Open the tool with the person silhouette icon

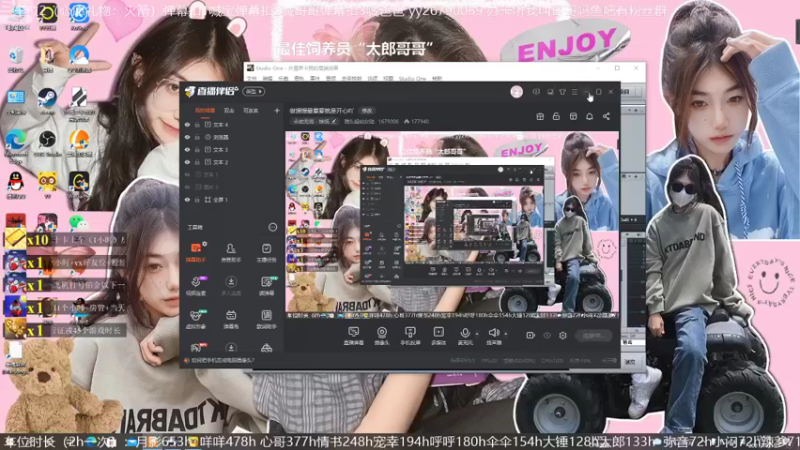point(231,252)
